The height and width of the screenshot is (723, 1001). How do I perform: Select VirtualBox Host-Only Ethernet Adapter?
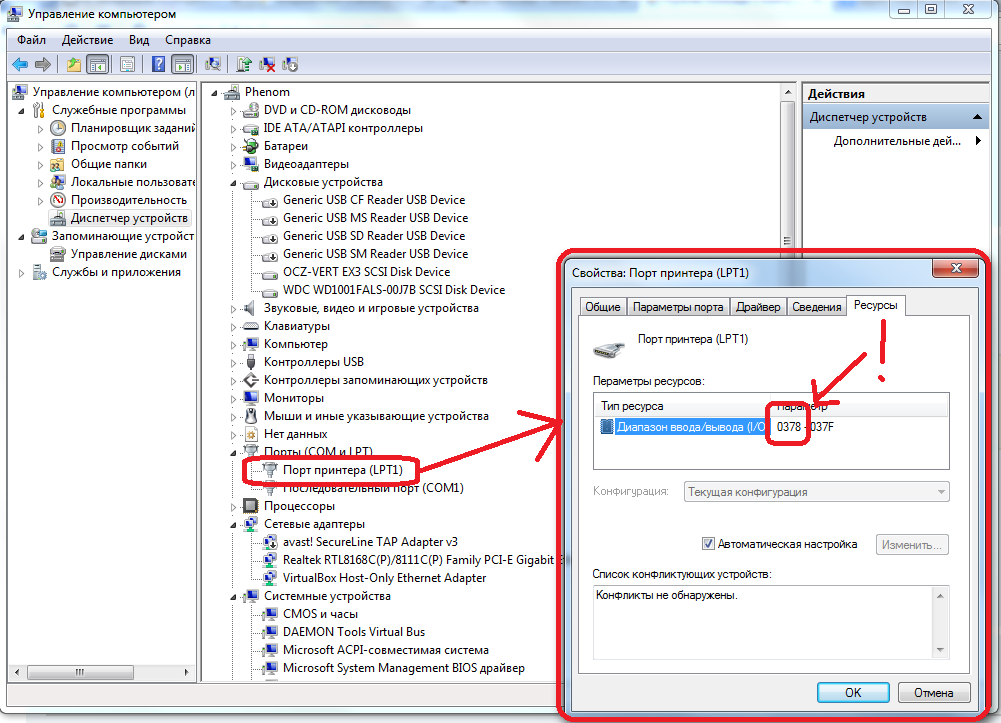[x=384, y=578]
